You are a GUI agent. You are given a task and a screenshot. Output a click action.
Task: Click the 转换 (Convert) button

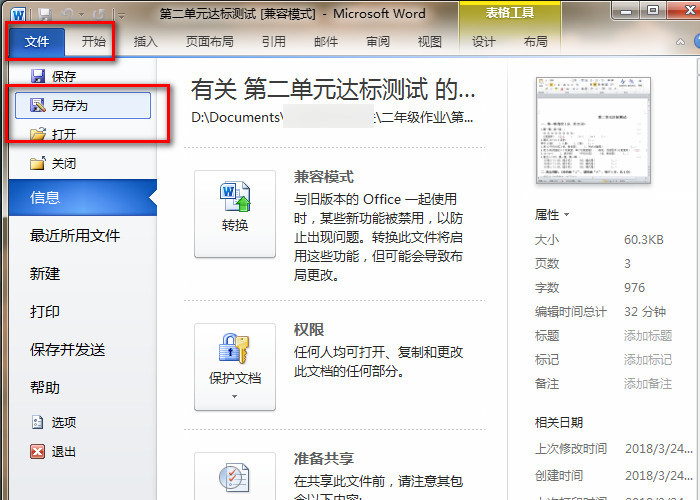[x=235, y=214]
